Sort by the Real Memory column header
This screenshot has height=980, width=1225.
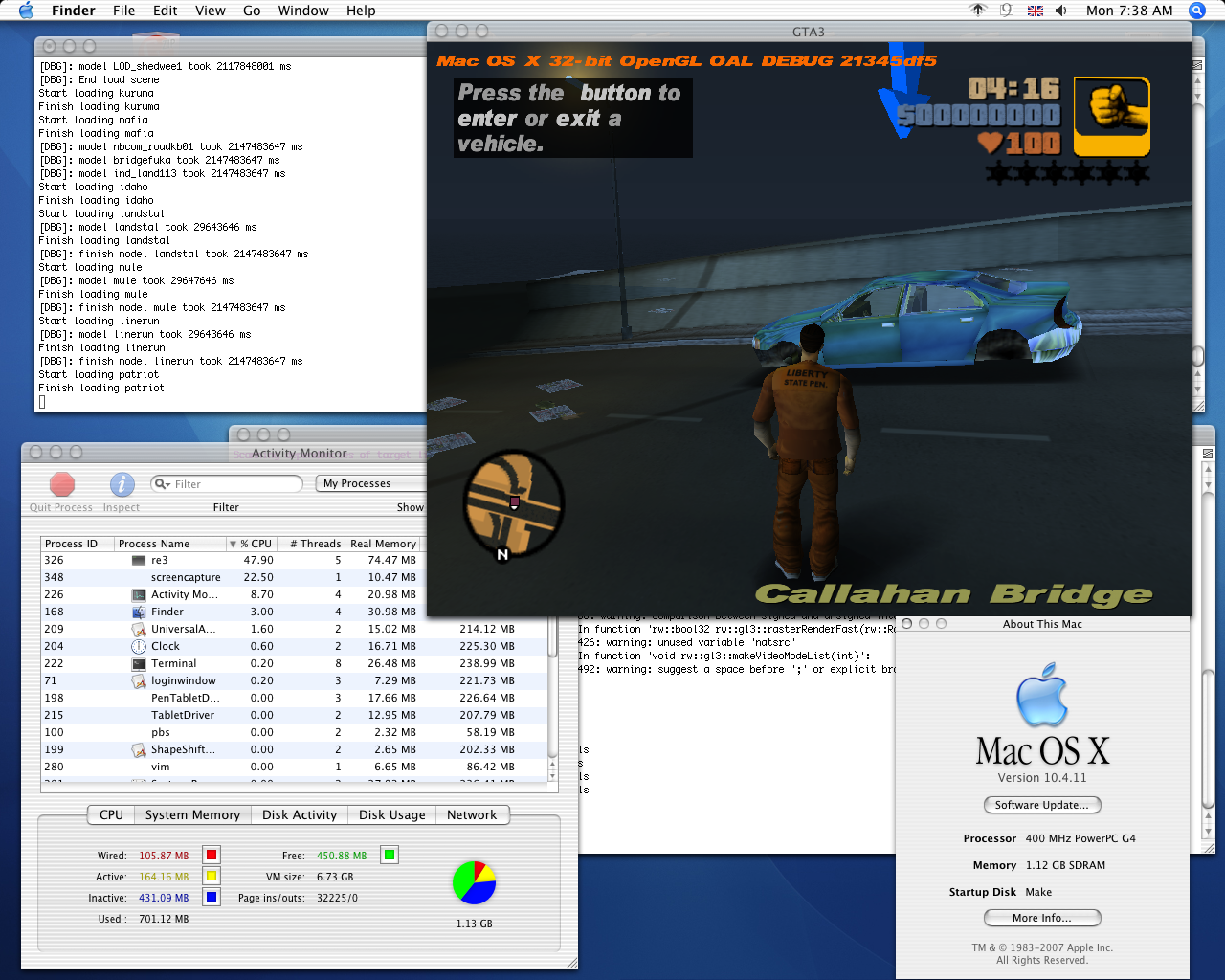coord(383,544)
